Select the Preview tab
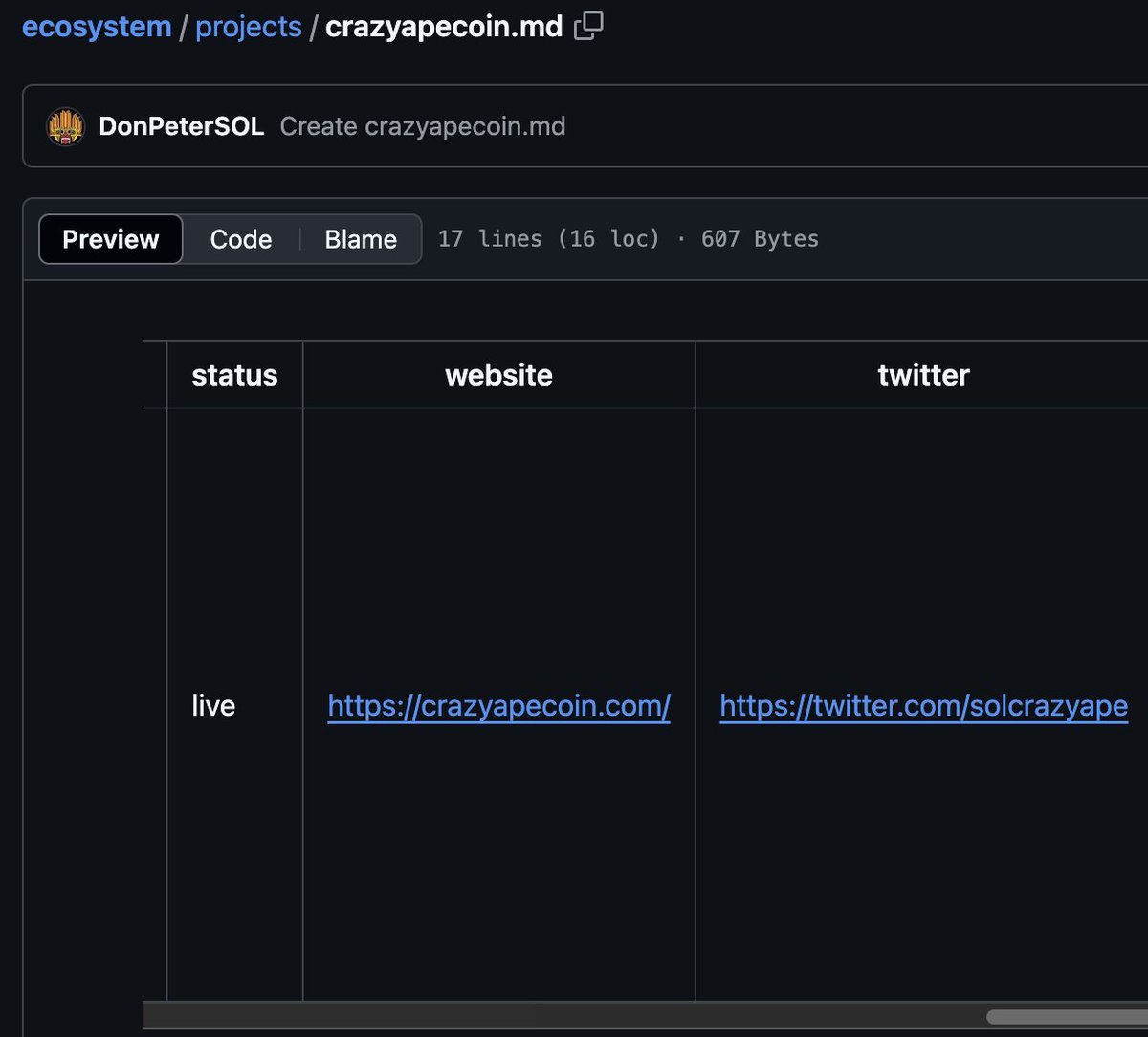This screenshot has height=1037, width=1148. pos(110,239)
